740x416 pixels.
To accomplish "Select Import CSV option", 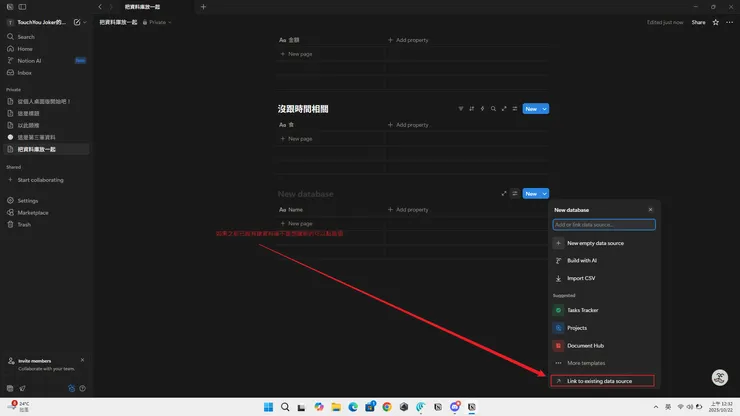I will [x=604, y=278].
